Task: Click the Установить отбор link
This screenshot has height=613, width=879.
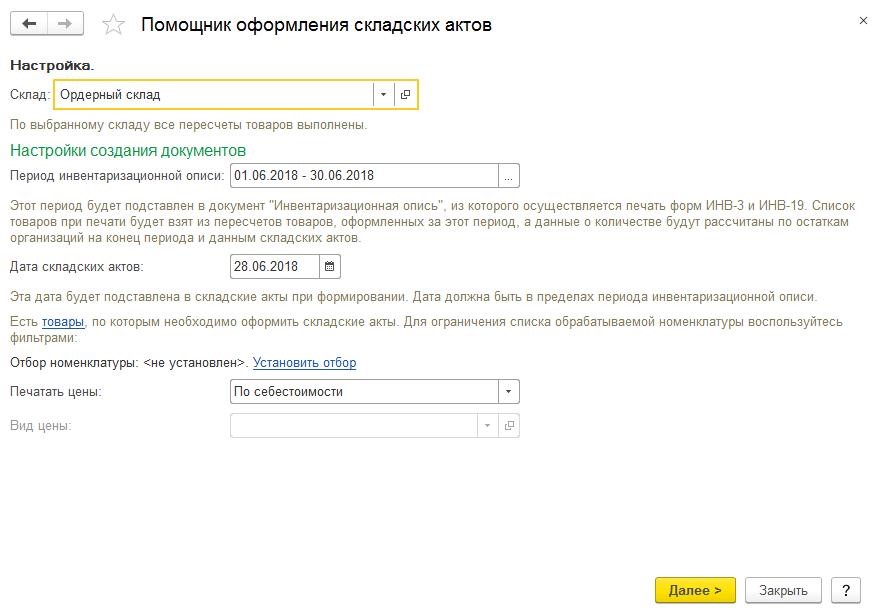Action: tap(304, 363)
